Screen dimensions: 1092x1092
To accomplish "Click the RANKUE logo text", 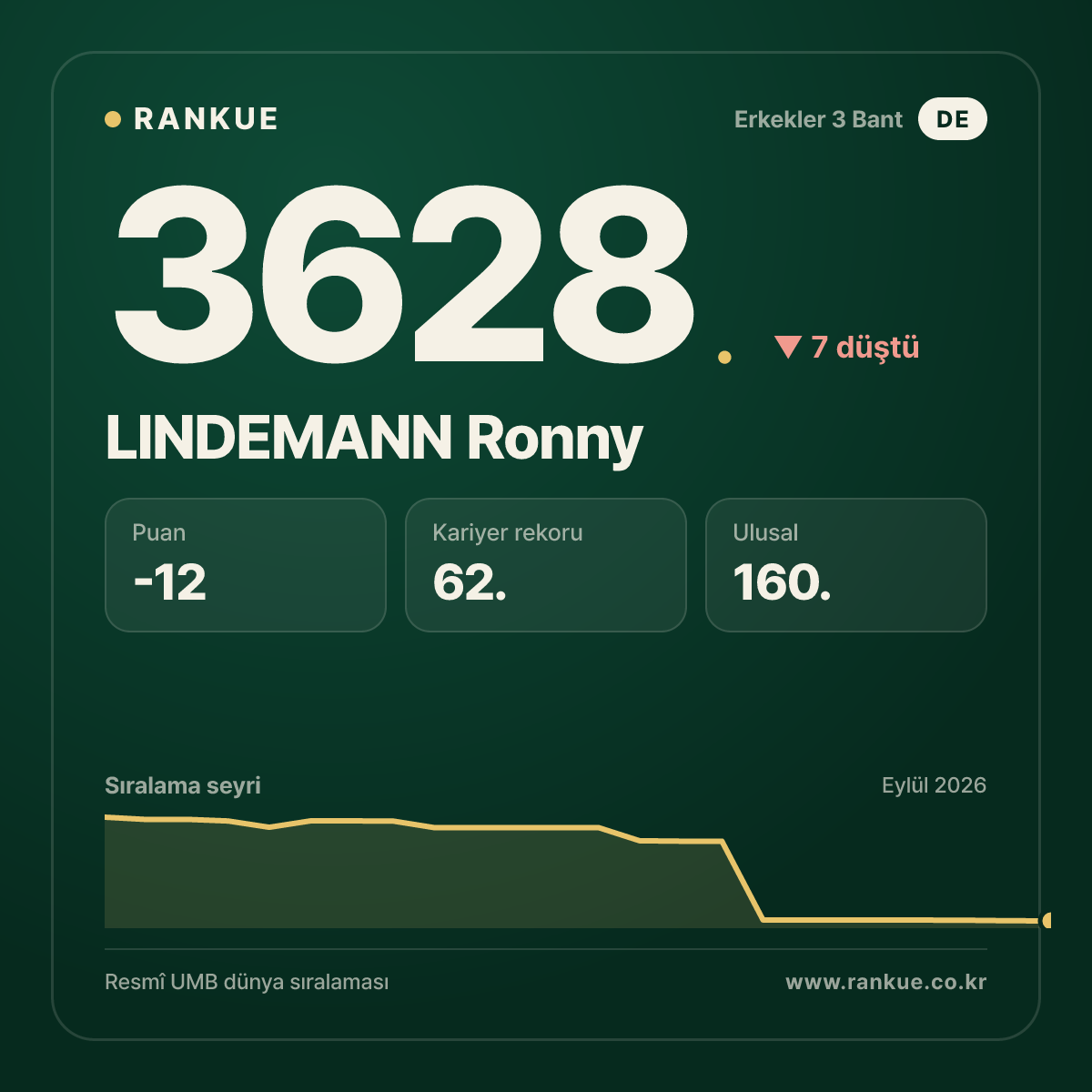I will [206, 119].
